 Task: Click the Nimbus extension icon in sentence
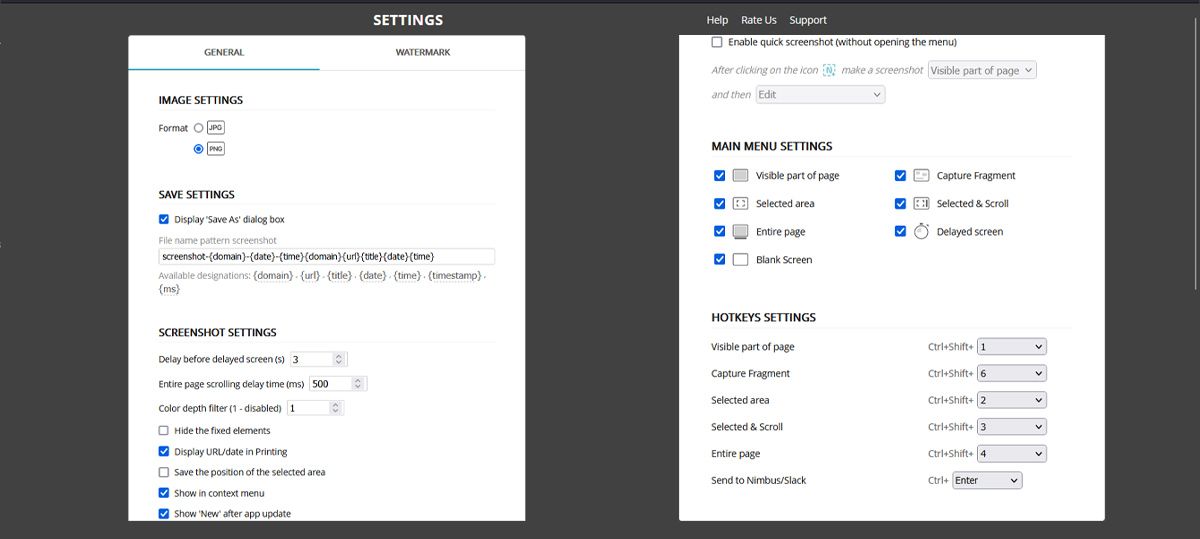coord(828,70)
